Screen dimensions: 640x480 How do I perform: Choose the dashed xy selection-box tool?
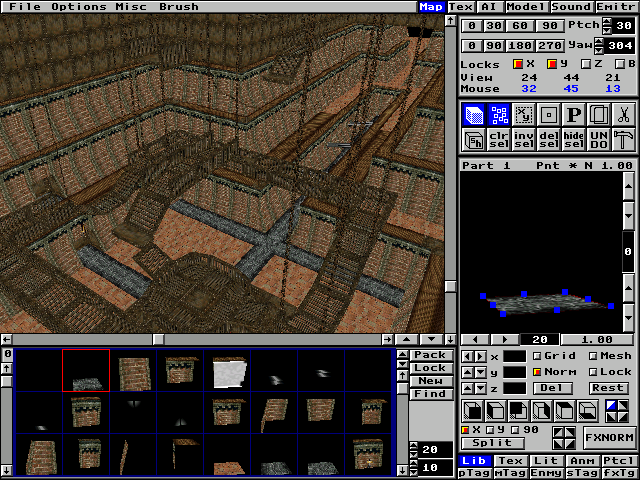(524, 115)
